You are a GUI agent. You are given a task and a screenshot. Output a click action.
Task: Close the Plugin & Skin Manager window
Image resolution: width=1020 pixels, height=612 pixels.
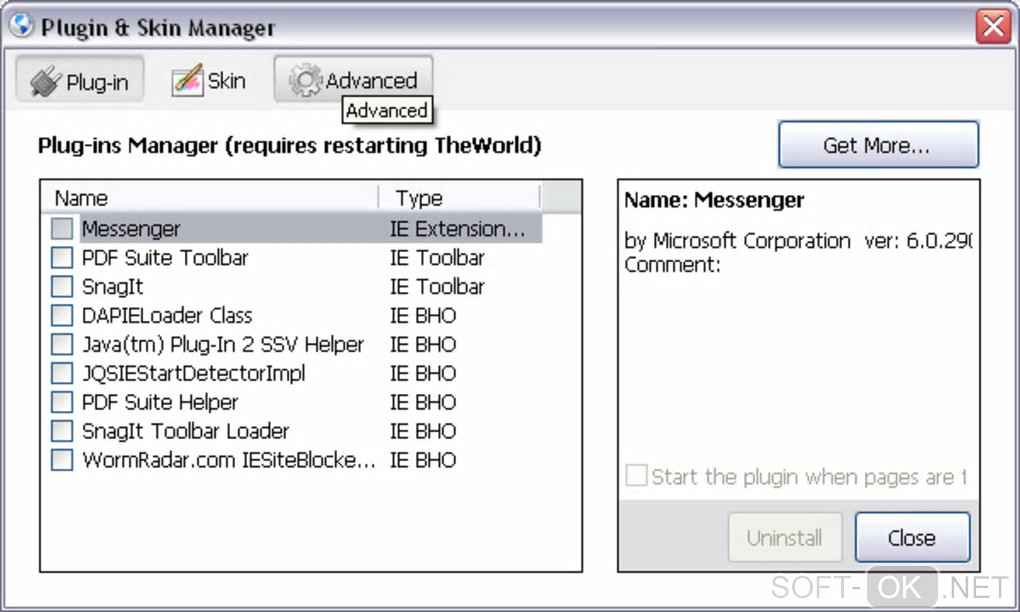(993, 27)
